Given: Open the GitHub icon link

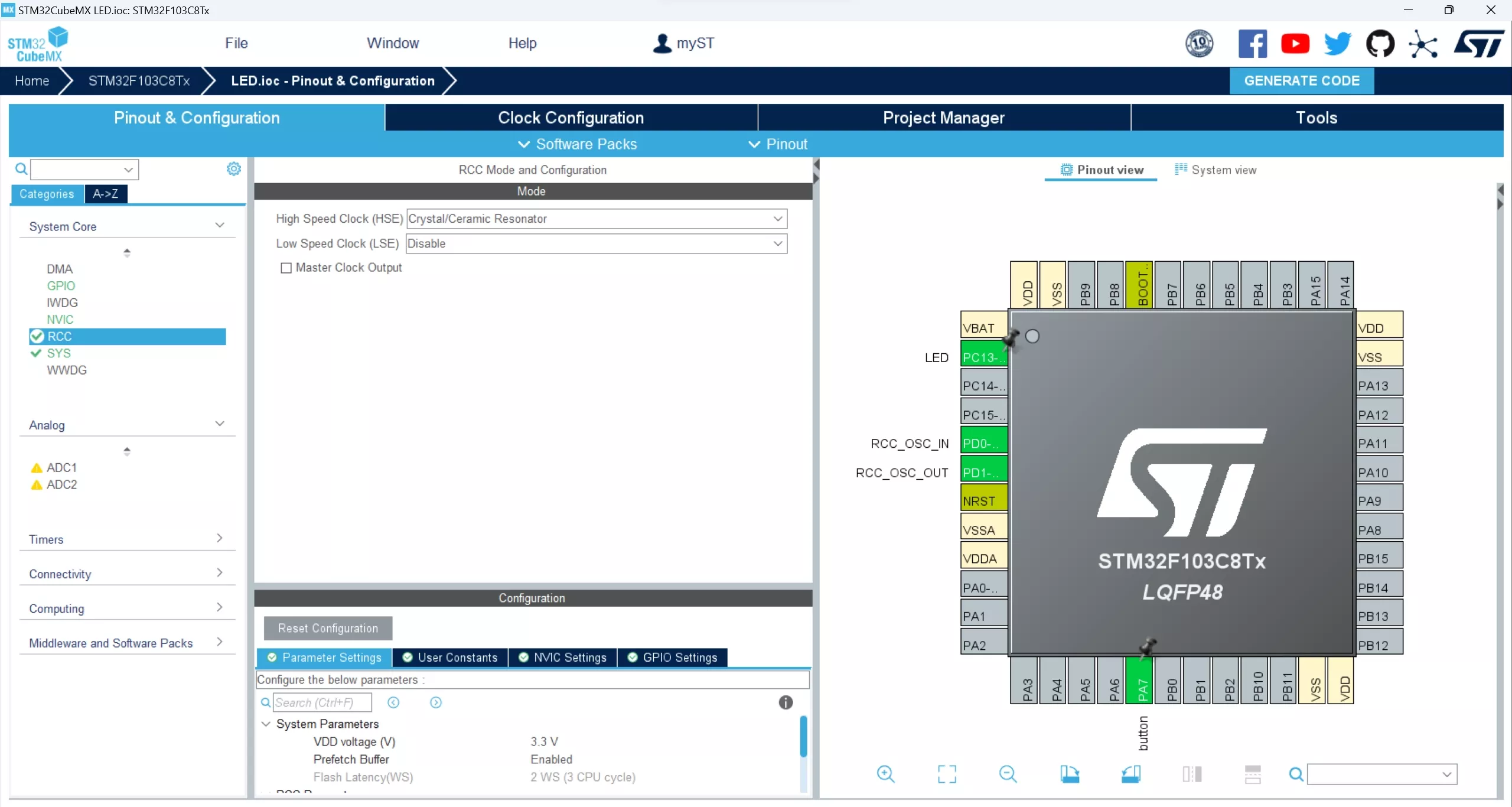Looking at the screenshot, I should click(x=1380, y=44).
